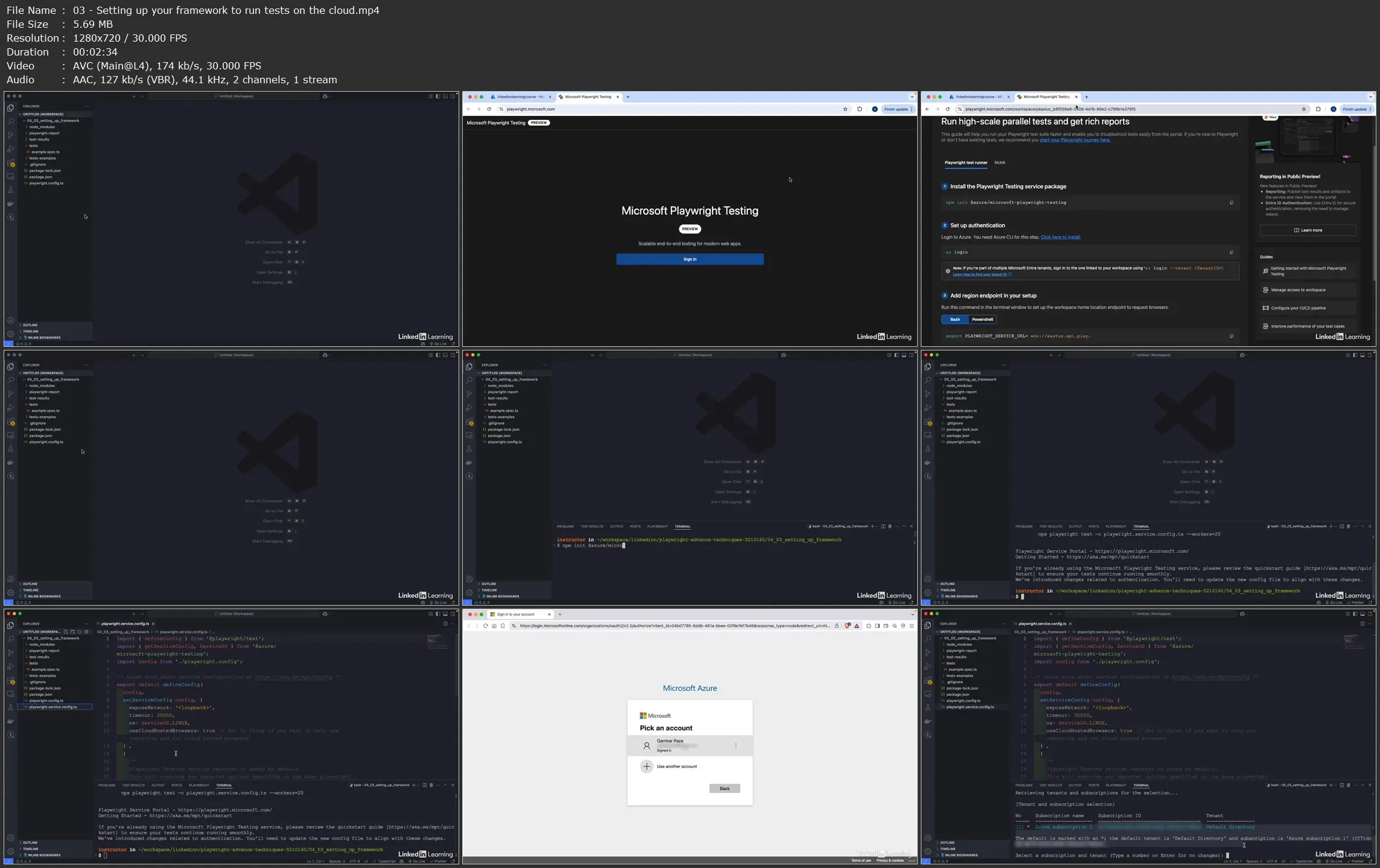Open the Testing flask view in top-left frame
The width and height of the screenshot is (1380, 868).
[10, 190]
